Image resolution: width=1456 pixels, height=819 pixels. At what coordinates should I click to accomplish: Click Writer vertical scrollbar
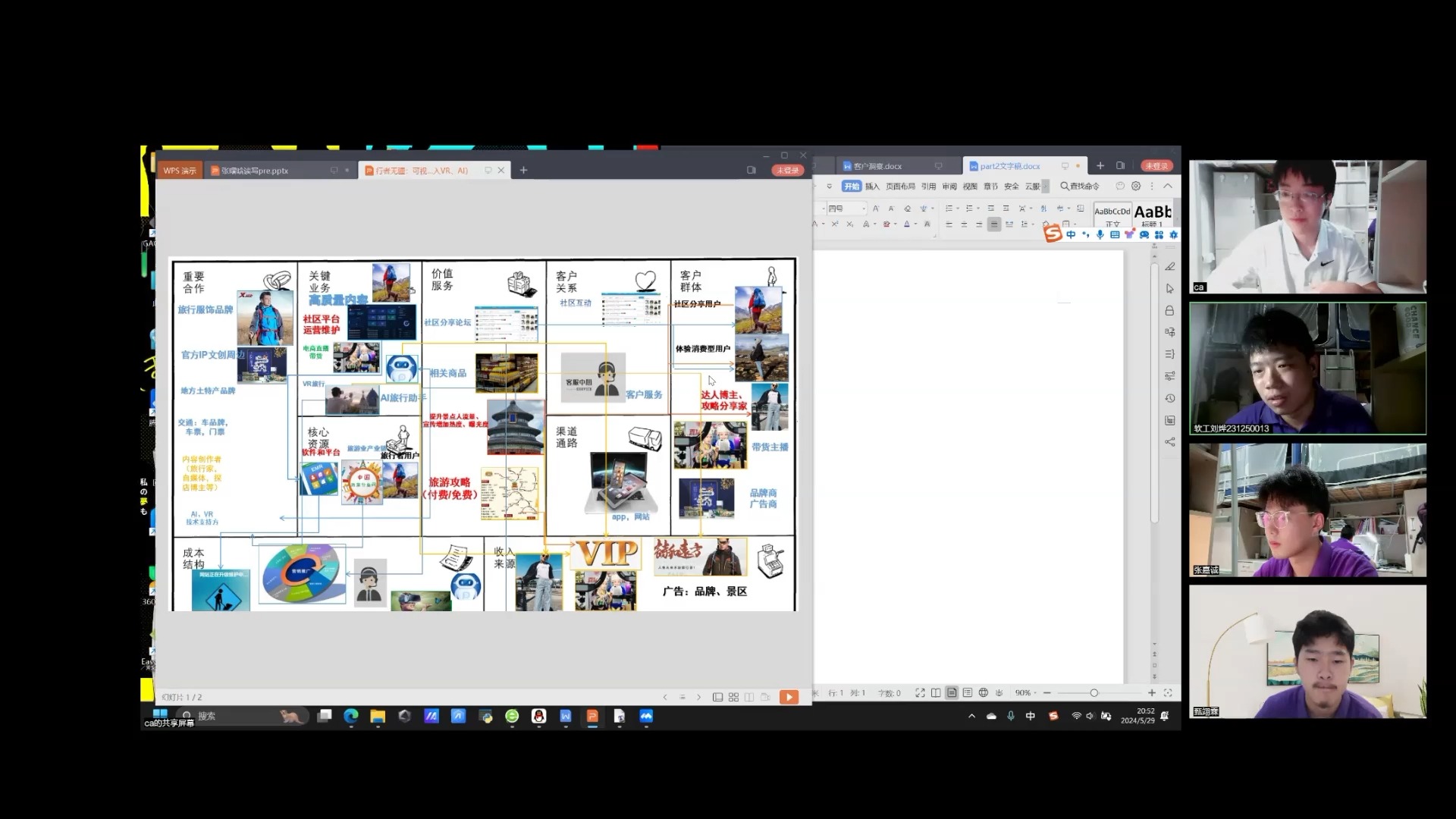[x=1155, y=394]
